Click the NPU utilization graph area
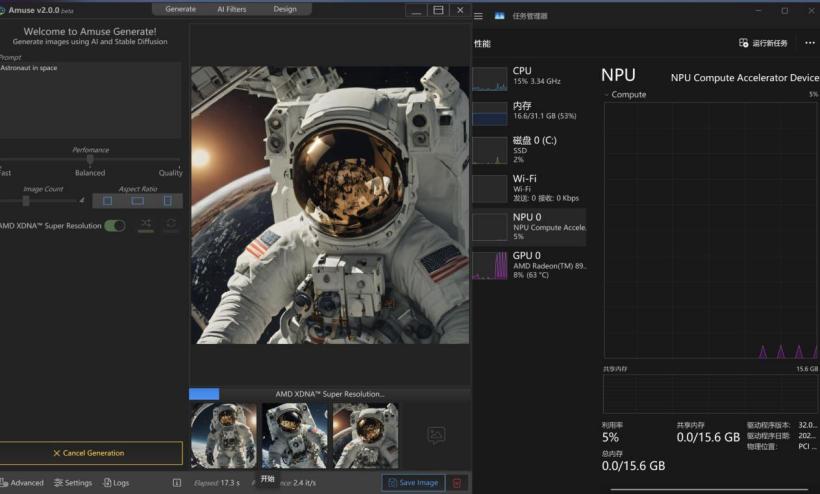This screenshot has height=494, width=820. coord(711,230)
